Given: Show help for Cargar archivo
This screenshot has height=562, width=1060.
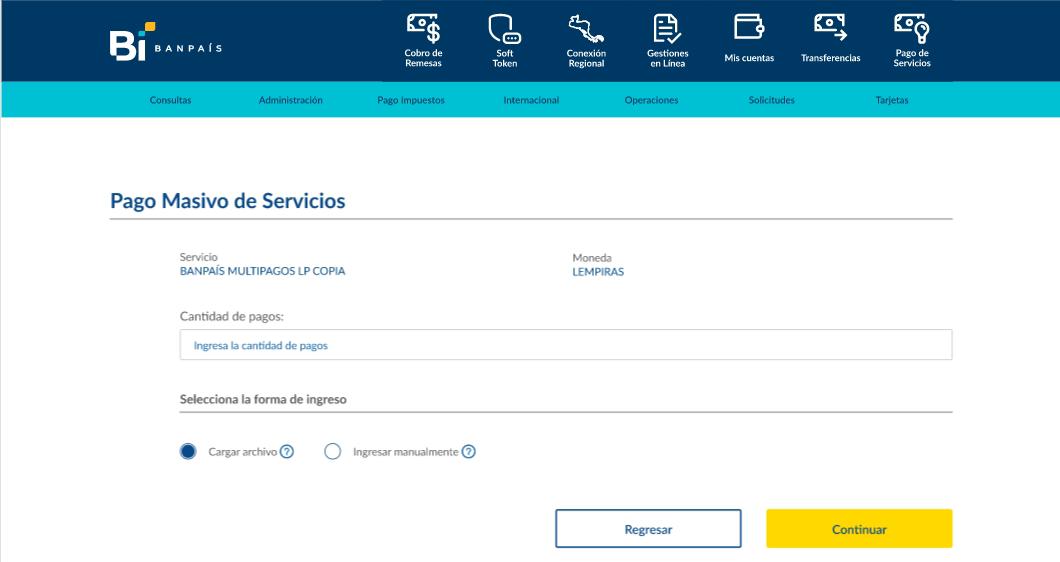Looking at the screenshot, I should click(287, 452).
